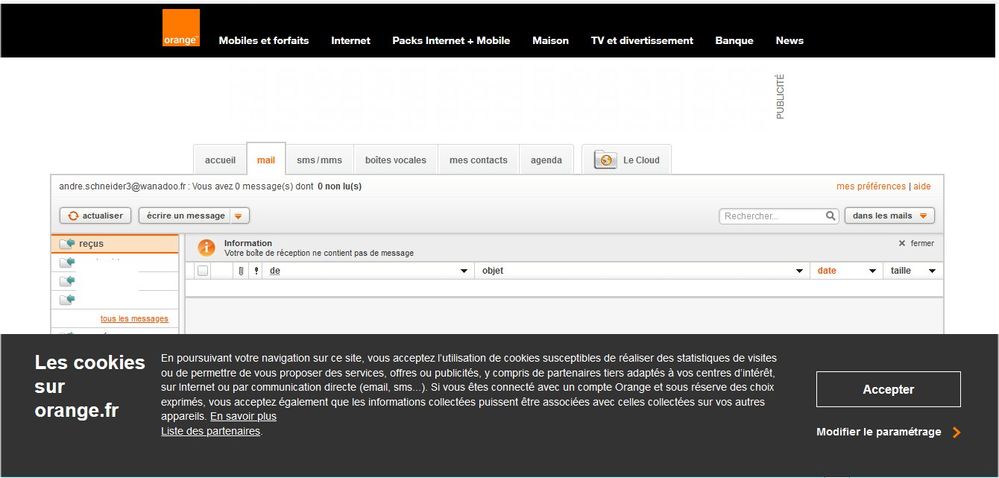Click the orange information icon

pyautogui.click(x=206, y=247)
